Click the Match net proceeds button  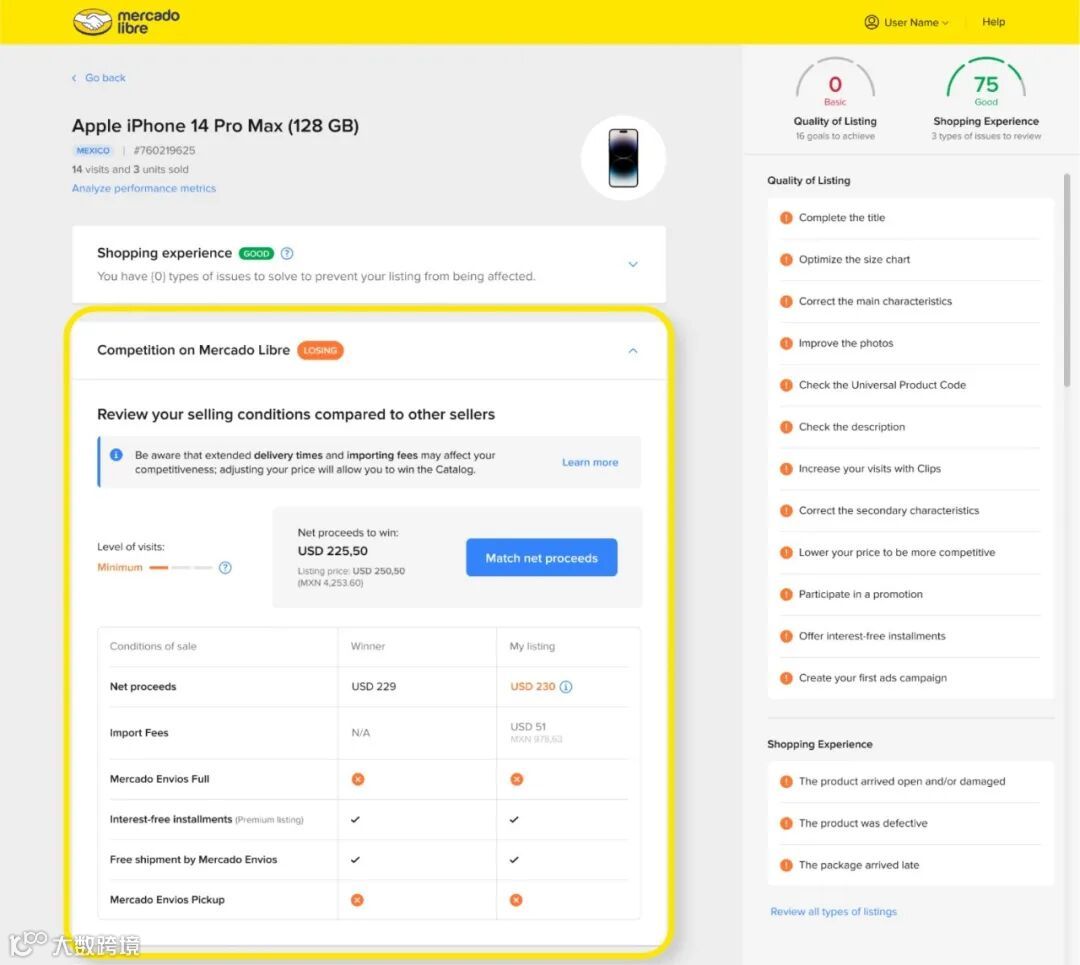pos(541,557)
